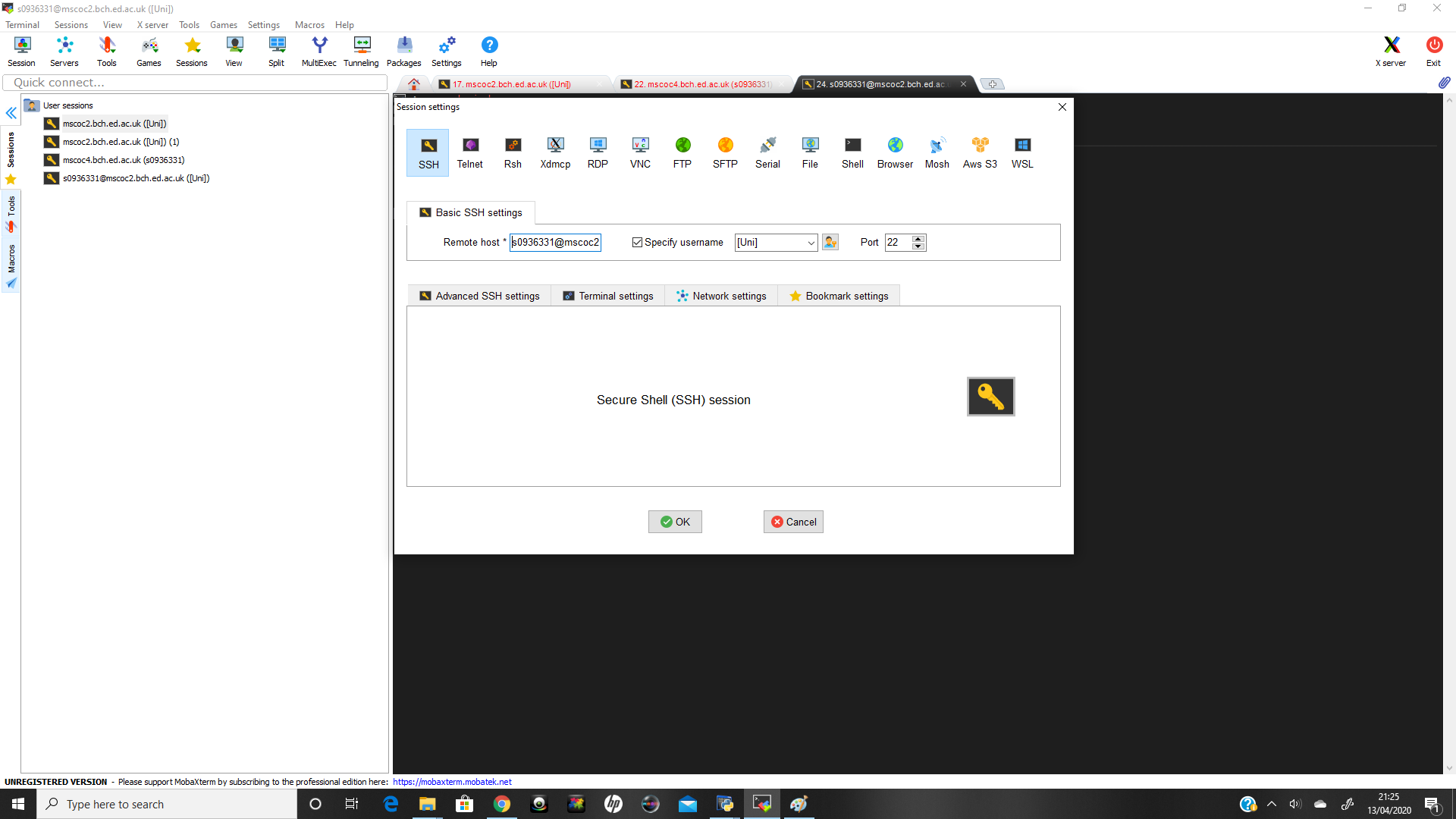The image size is (1456, 819).
Task: Open the Macros menu
Action: coord(309,25)
